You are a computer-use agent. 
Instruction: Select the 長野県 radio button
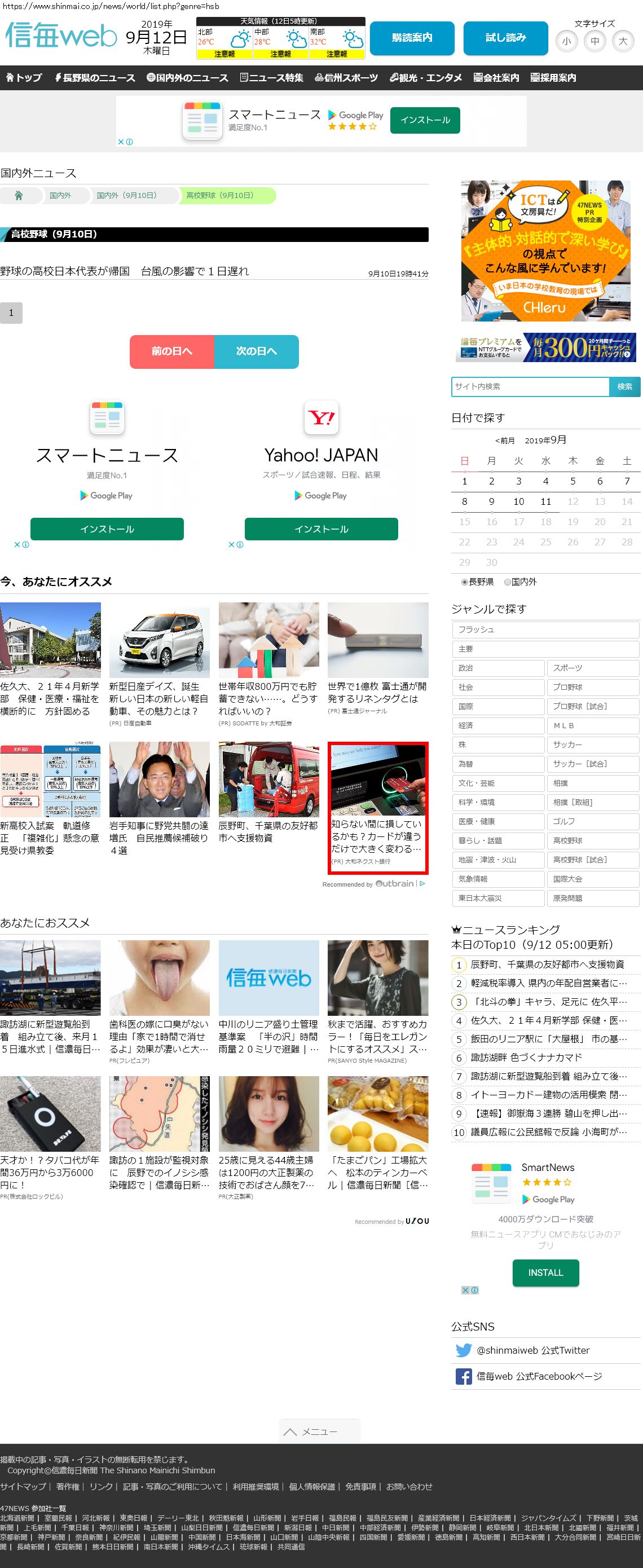pyautogui.click(x=465, y=582)
